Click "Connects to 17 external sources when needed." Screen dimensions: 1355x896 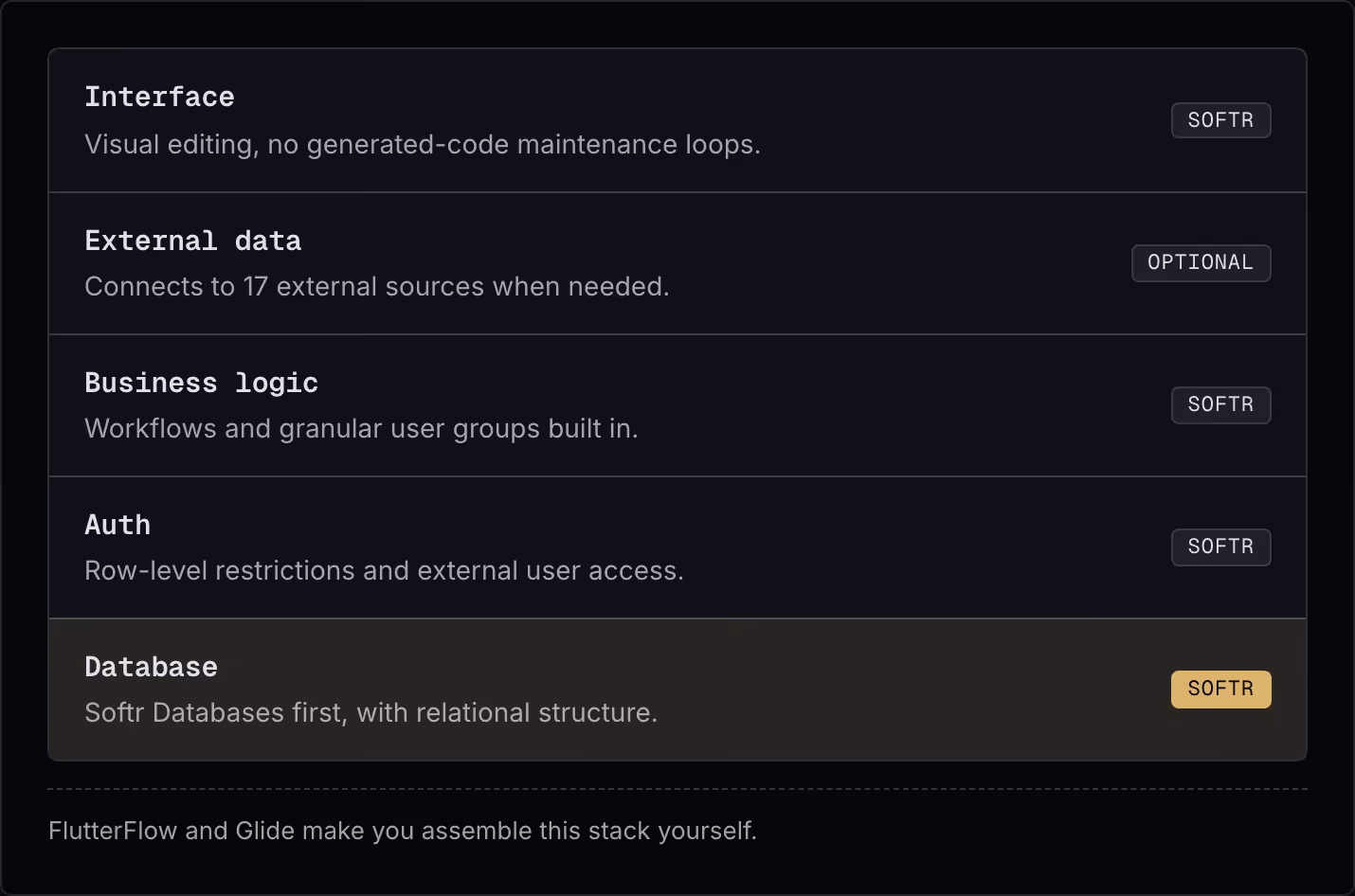[377, 286]
